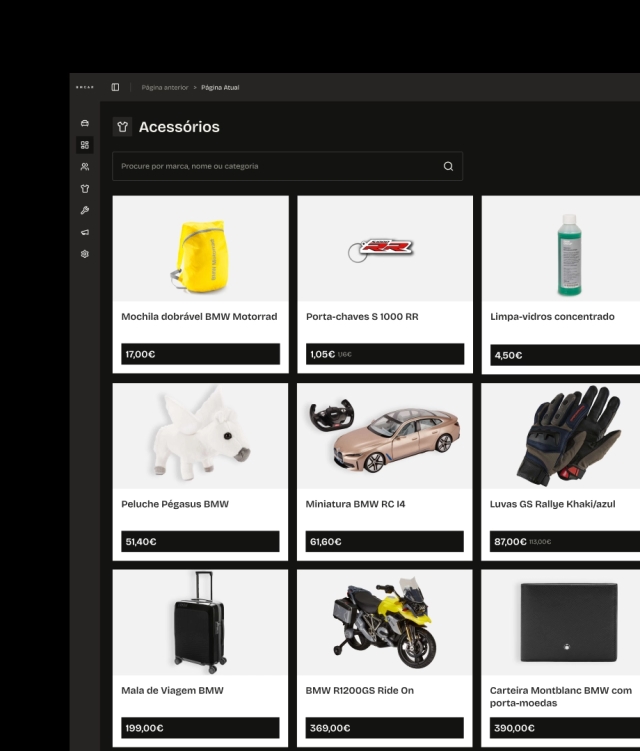
Task: Click the 61,60€ Miniatura BMW price button
Action: pos(384,541)
